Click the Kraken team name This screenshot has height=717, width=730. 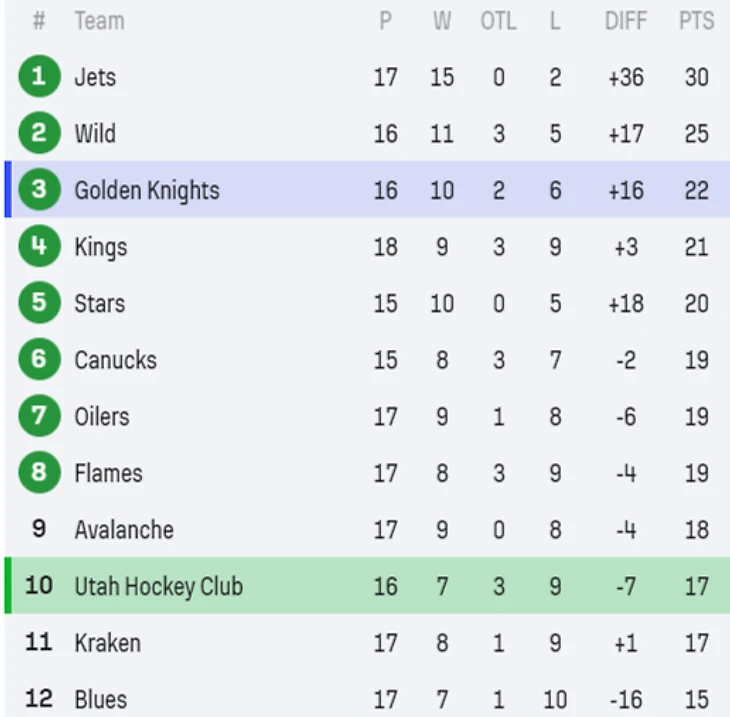[107, 643]
